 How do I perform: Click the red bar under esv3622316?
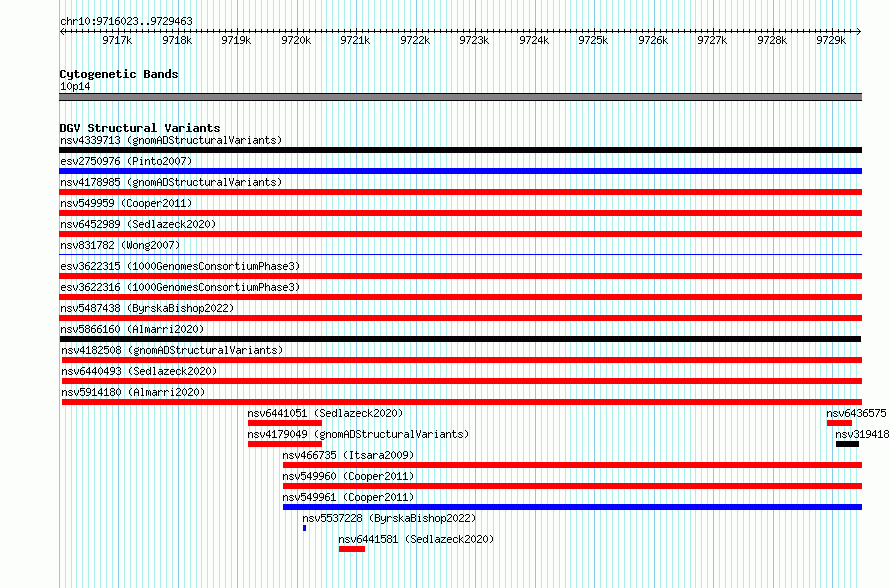pos(460,297)
